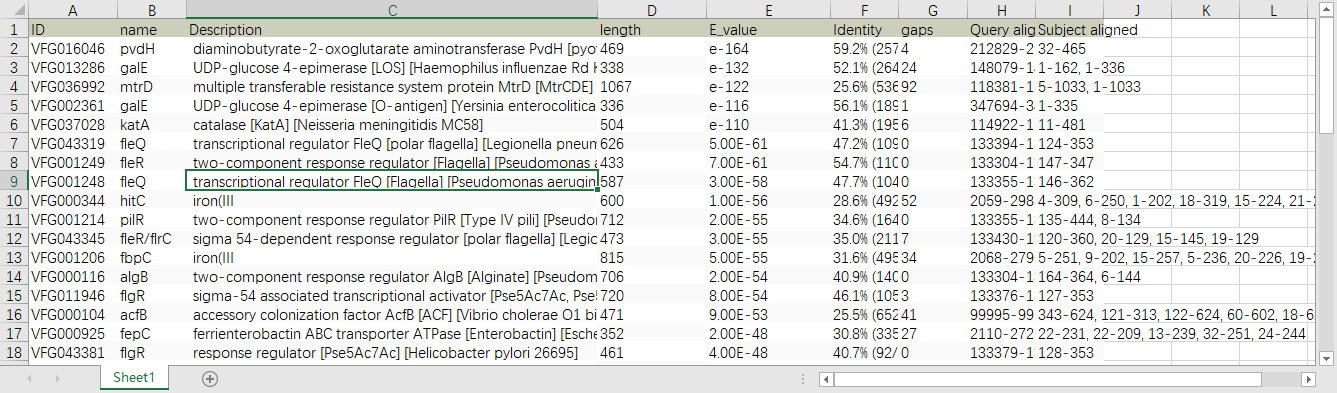
Task: Select column D header
Action: 652,10
